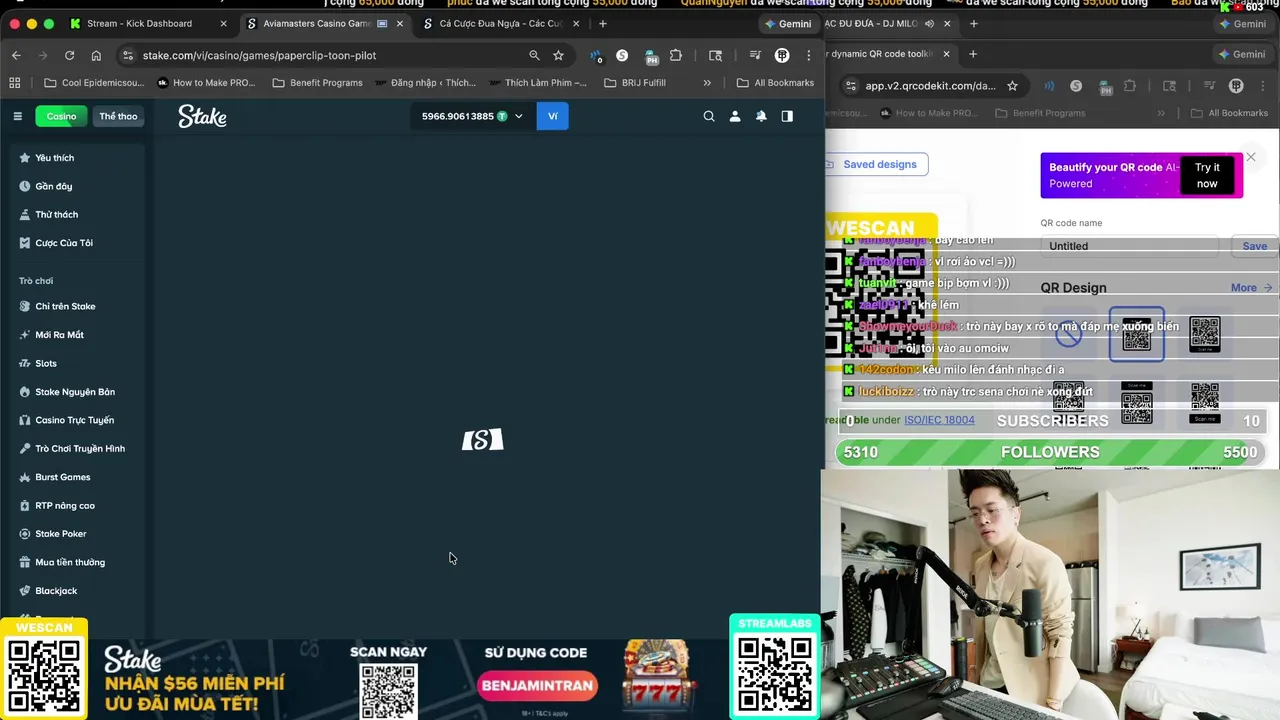This screenshot has width=1280, height=720.
Task: Open the Stake search icon
Action: click(x=709, y=116)
